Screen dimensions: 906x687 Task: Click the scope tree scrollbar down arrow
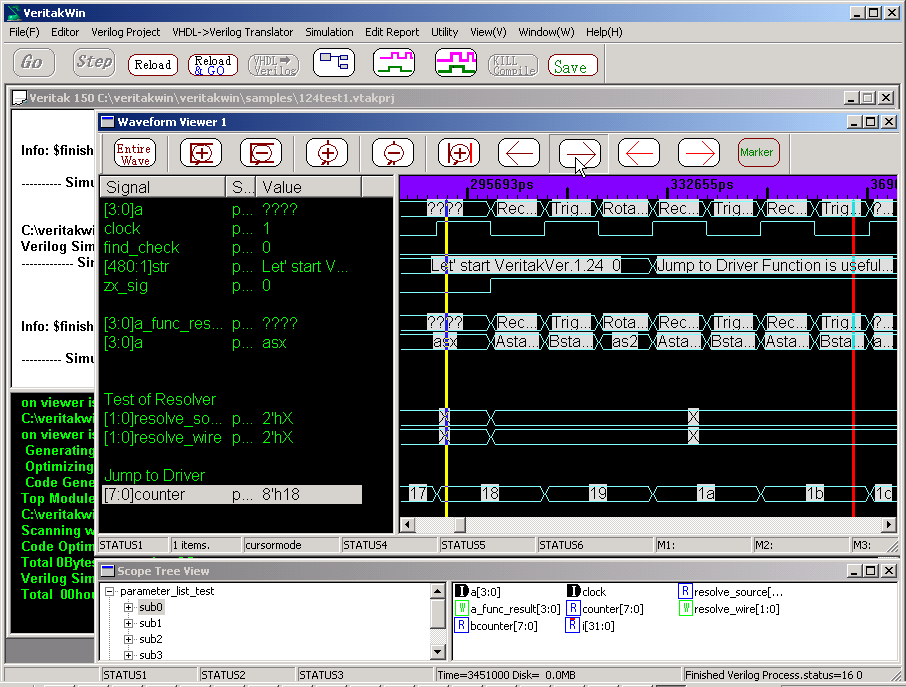point(437,653)
